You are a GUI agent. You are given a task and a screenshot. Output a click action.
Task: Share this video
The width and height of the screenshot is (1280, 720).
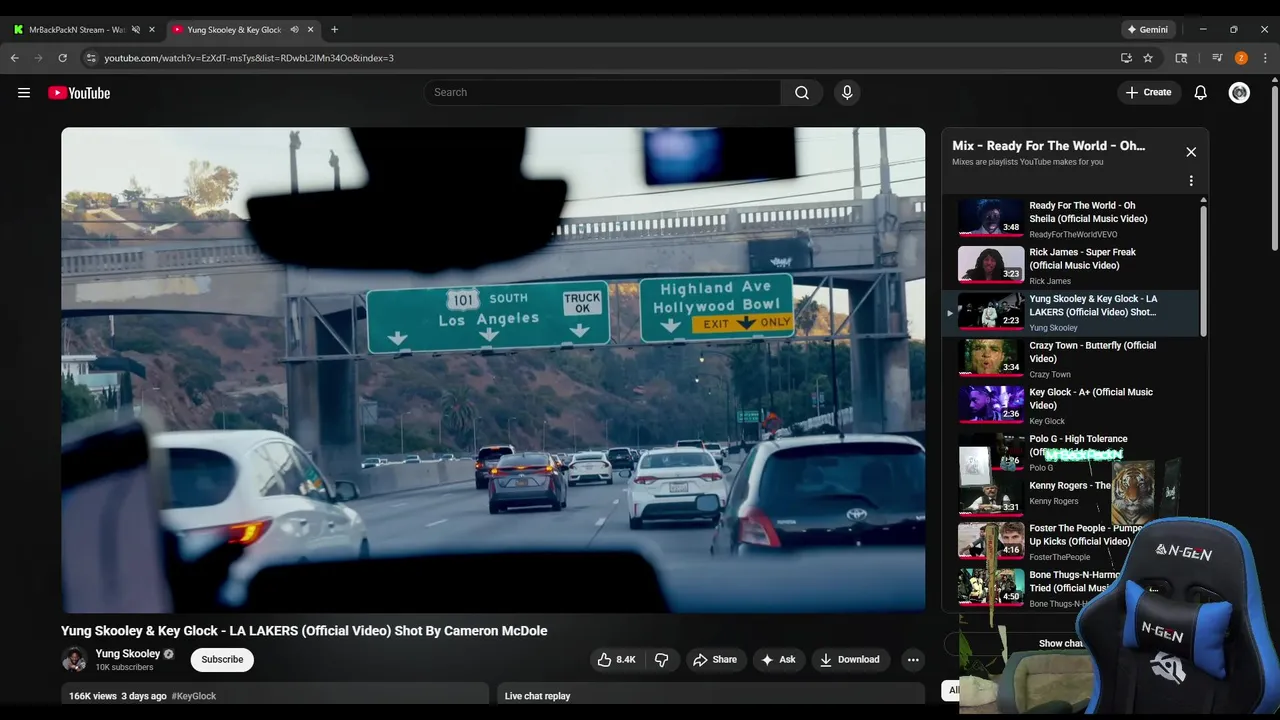715,660
